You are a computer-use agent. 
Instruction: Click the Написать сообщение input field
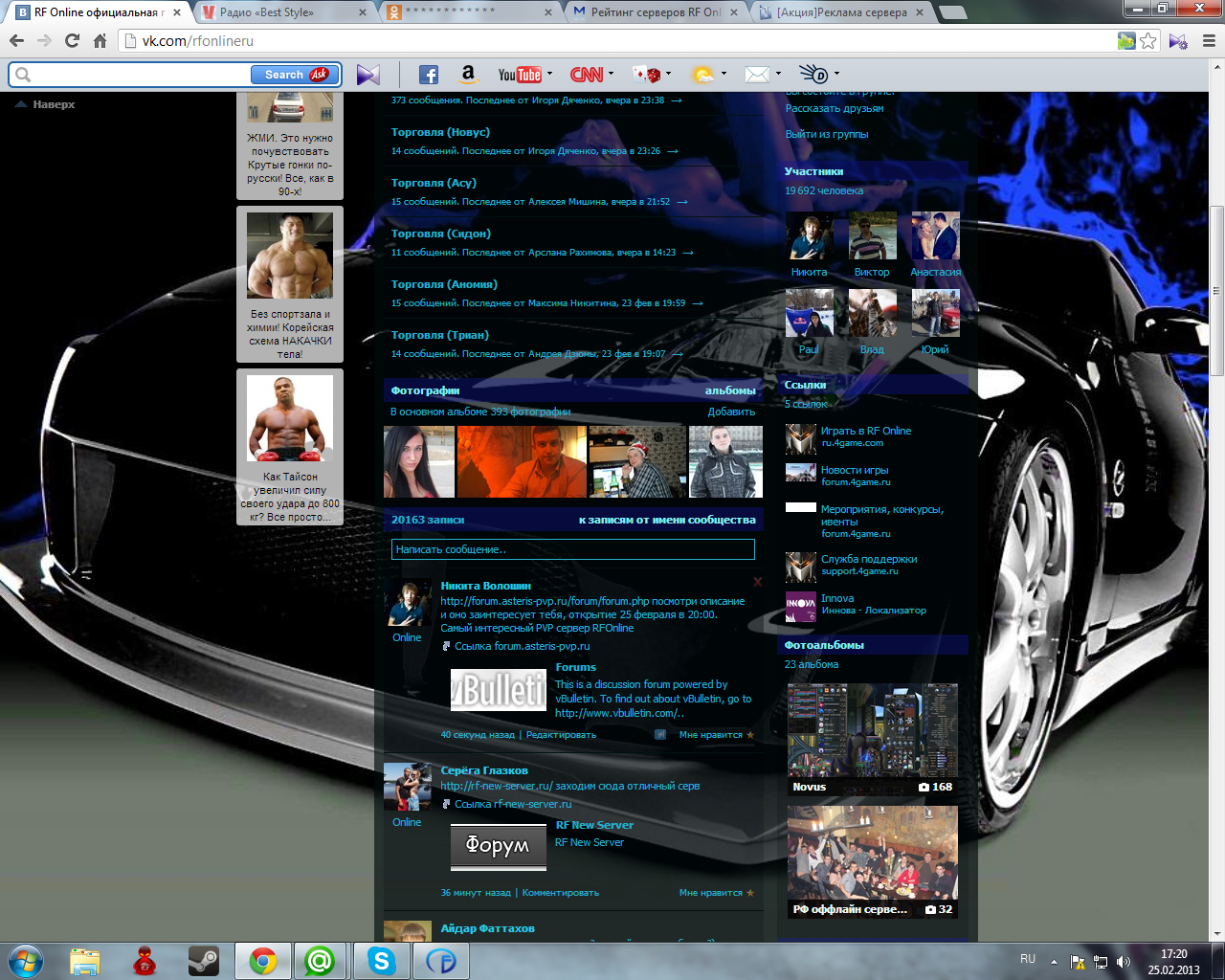pos(573,549)
